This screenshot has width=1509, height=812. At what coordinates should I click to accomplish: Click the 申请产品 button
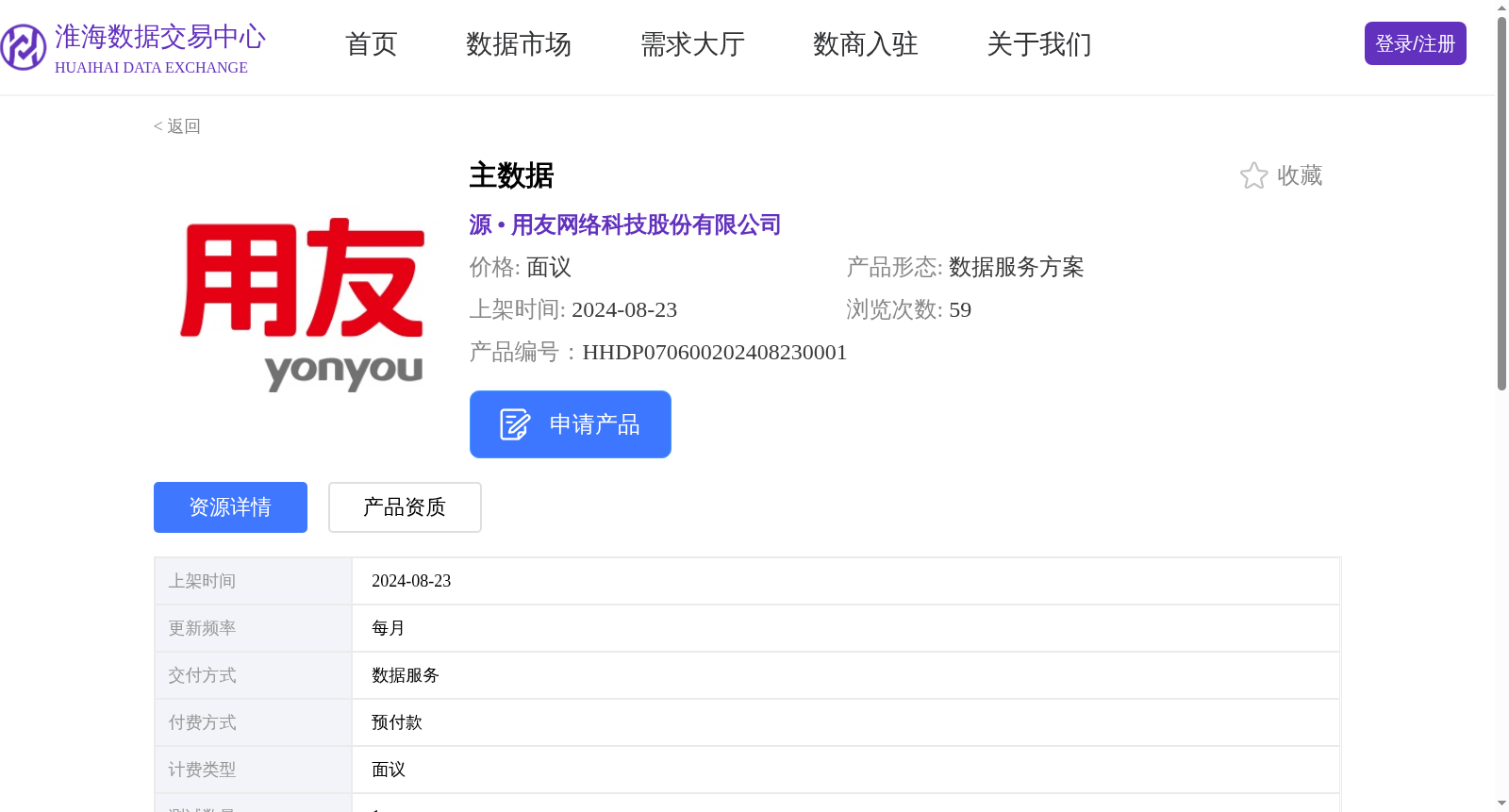point(571,424)
